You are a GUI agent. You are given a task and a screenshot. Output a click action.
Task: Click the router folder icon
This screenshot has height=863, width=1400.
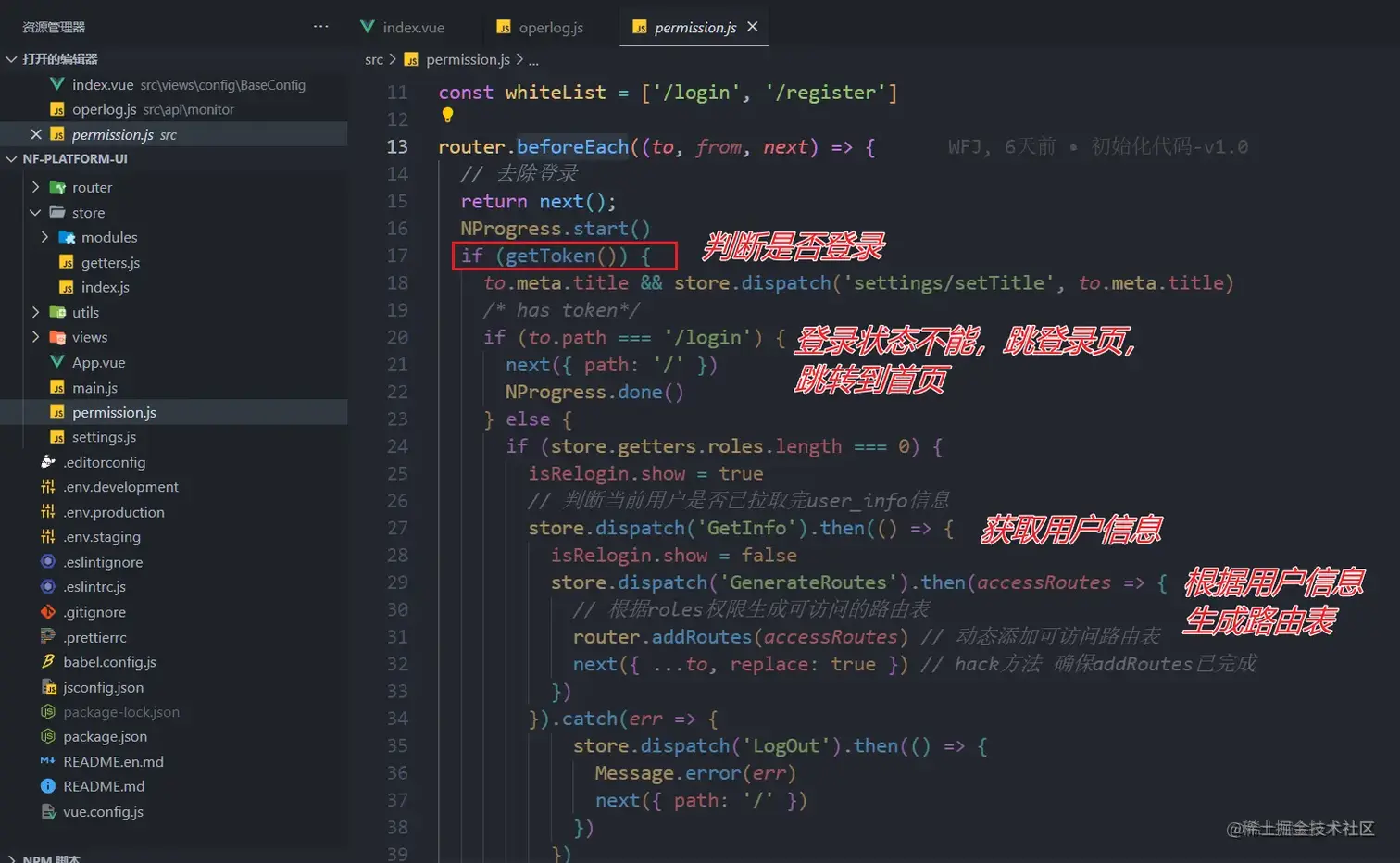(x=57, y=187)
